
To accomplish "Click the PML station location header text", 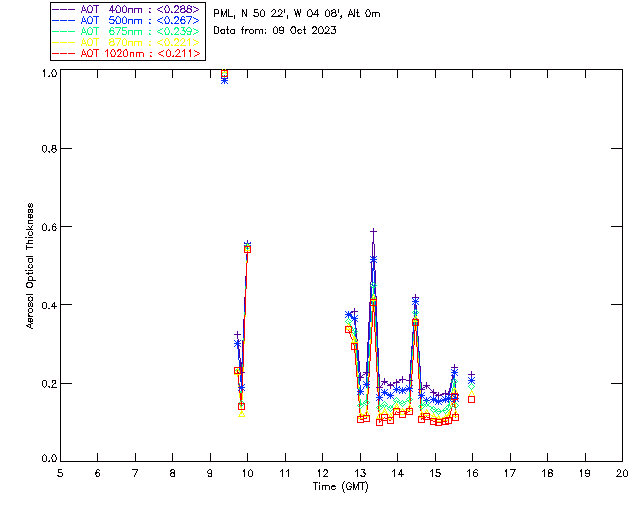I will pos(297,13).
